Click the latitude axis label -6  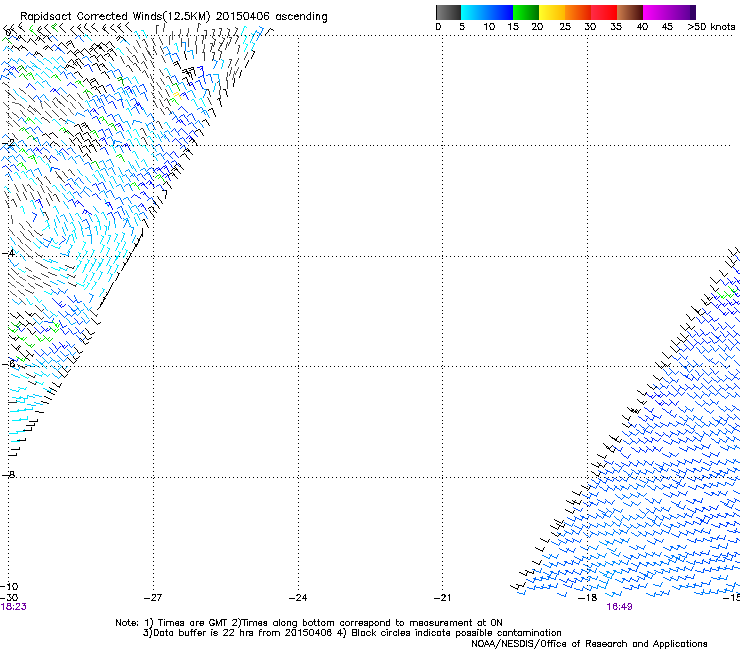coord(8,364)
